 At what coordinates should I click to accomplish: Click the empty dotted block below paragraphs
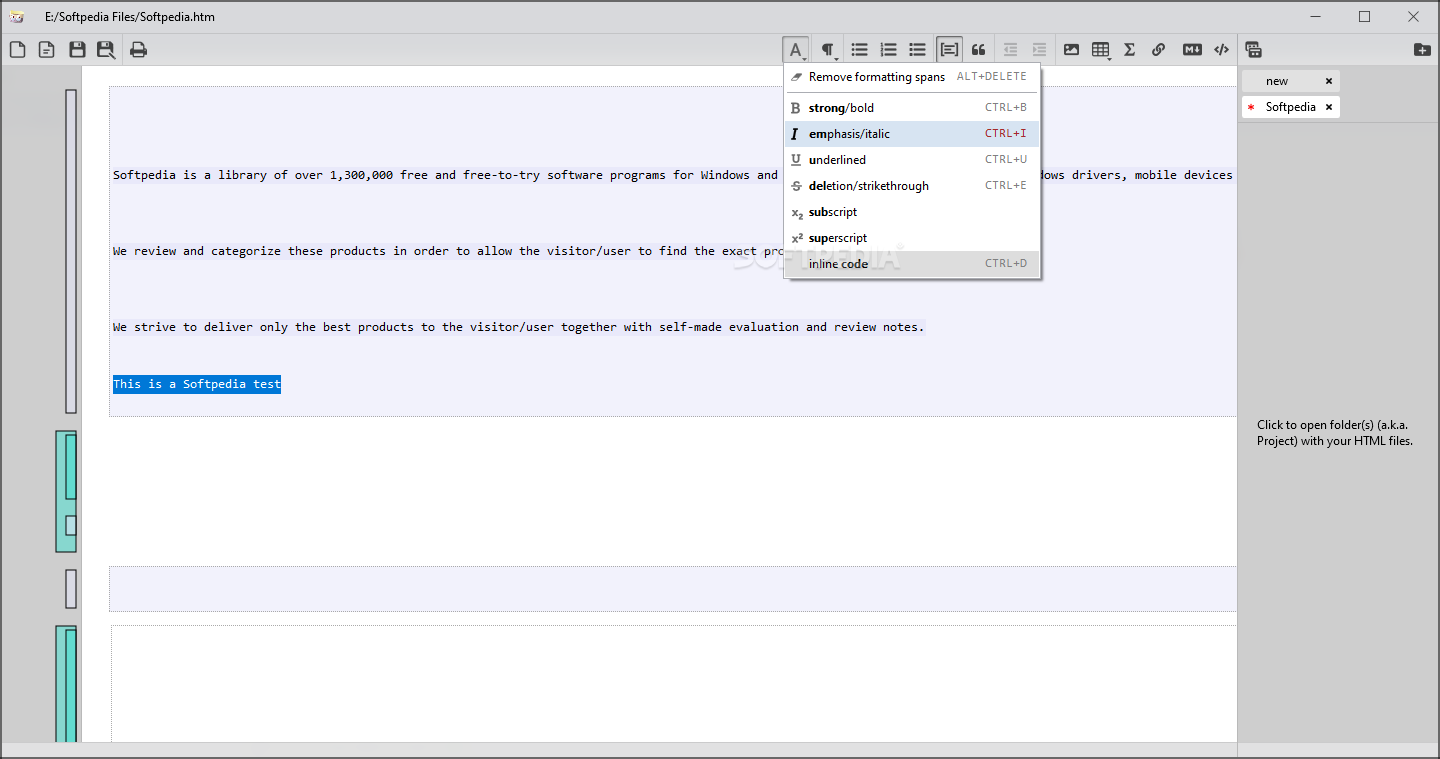click(x=673, y=589)
